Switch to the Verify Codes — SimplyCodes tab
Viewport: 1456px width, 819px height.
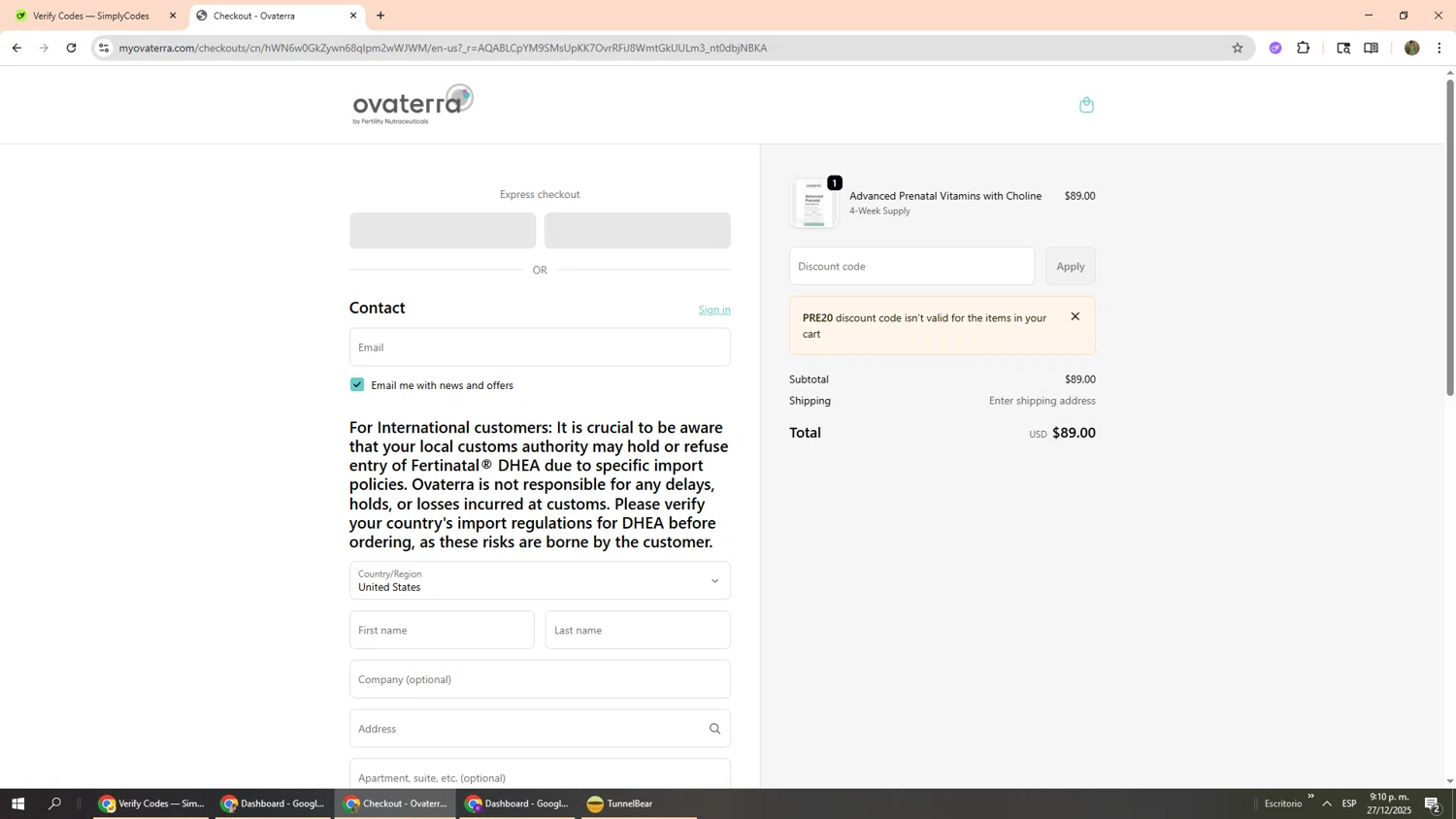pos(93,16)
